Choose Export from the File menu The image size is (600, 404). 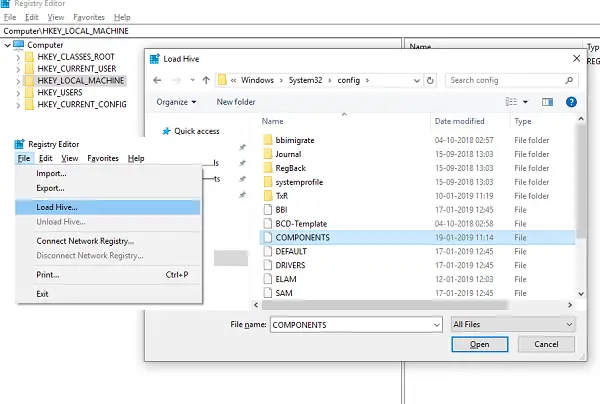(x=50, y=188)
